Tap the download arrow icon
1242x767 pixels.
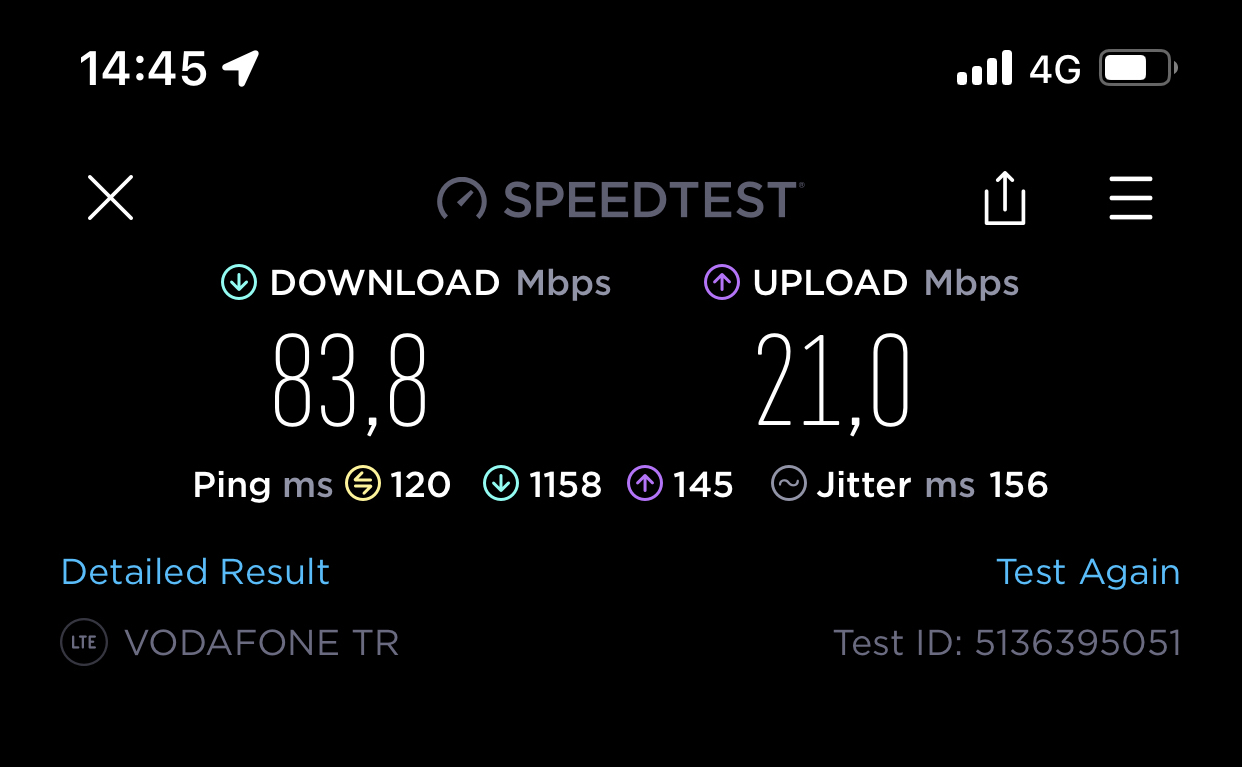click(x=239, y=283)
